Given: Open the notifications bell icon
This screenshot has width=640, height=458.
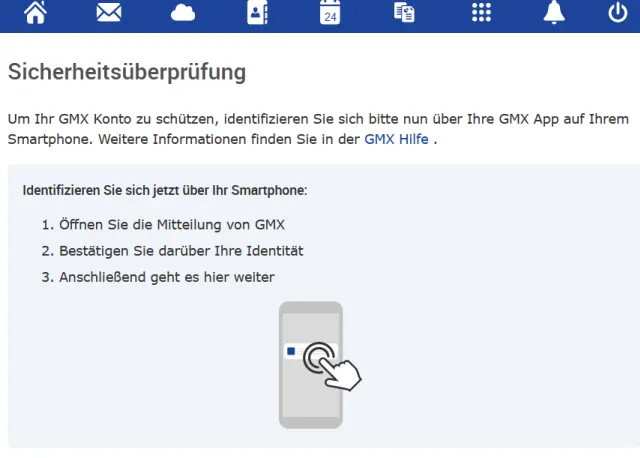Looking at the screenshot, I should coord(554,12).
